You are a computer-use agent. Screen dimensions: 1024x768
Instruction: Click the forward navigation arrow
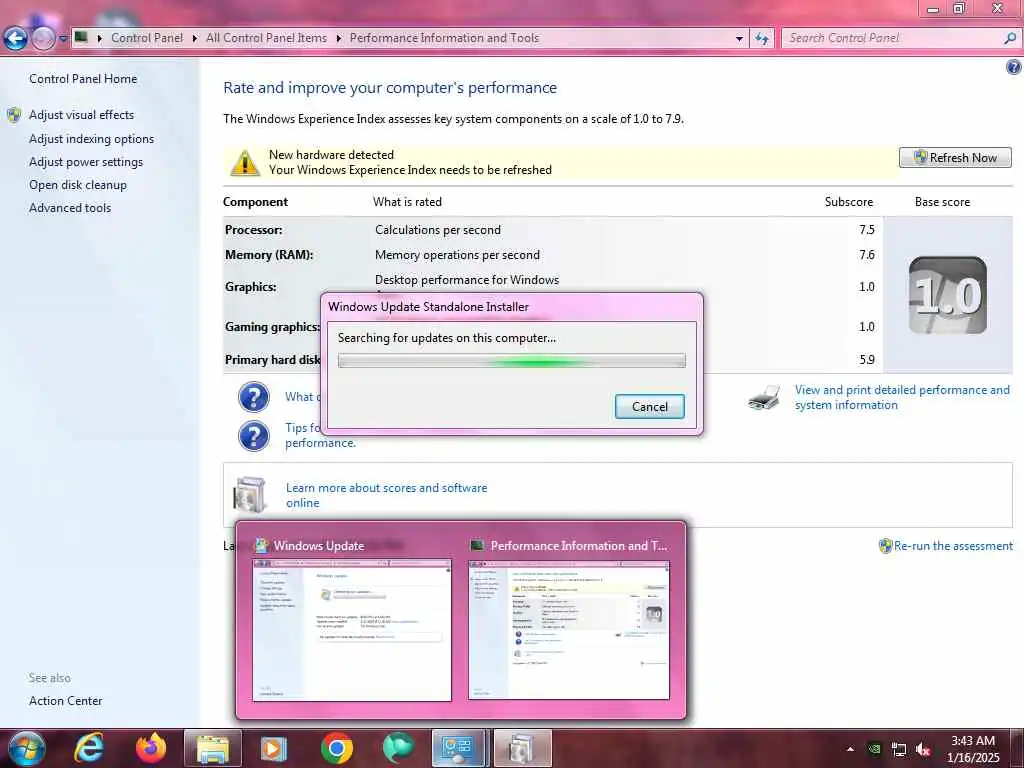[x=43, y=39]
